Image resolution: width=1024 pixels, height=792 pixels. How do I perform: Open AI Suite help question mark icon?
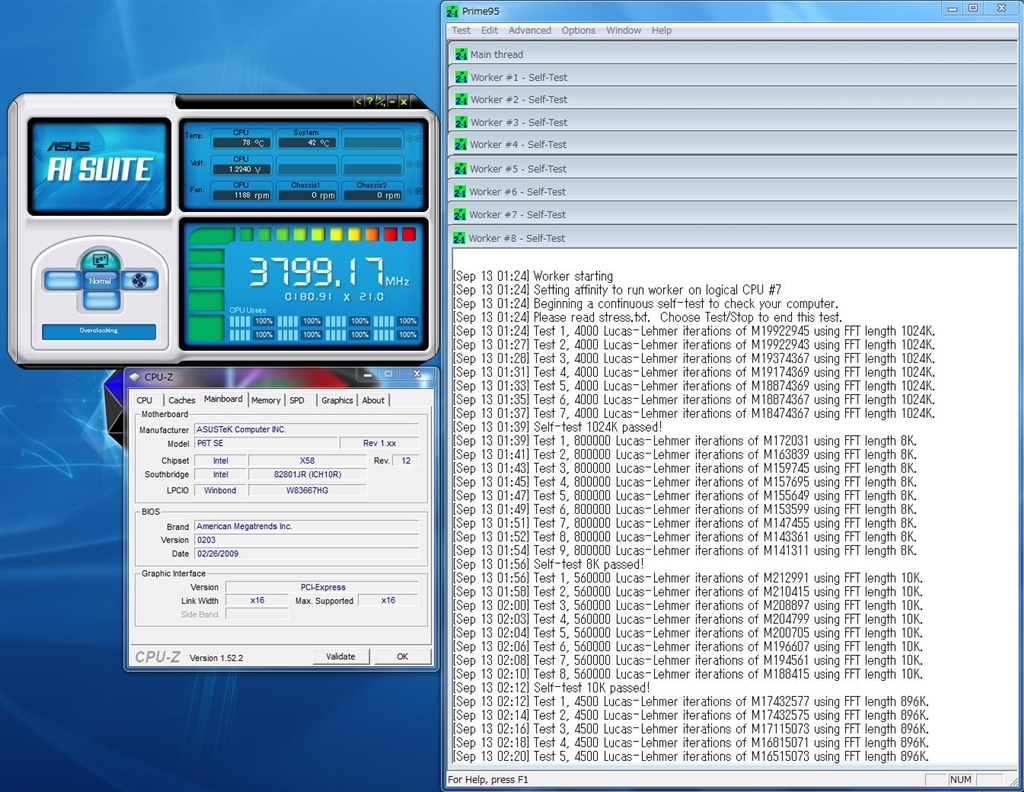tap(369, 102)
